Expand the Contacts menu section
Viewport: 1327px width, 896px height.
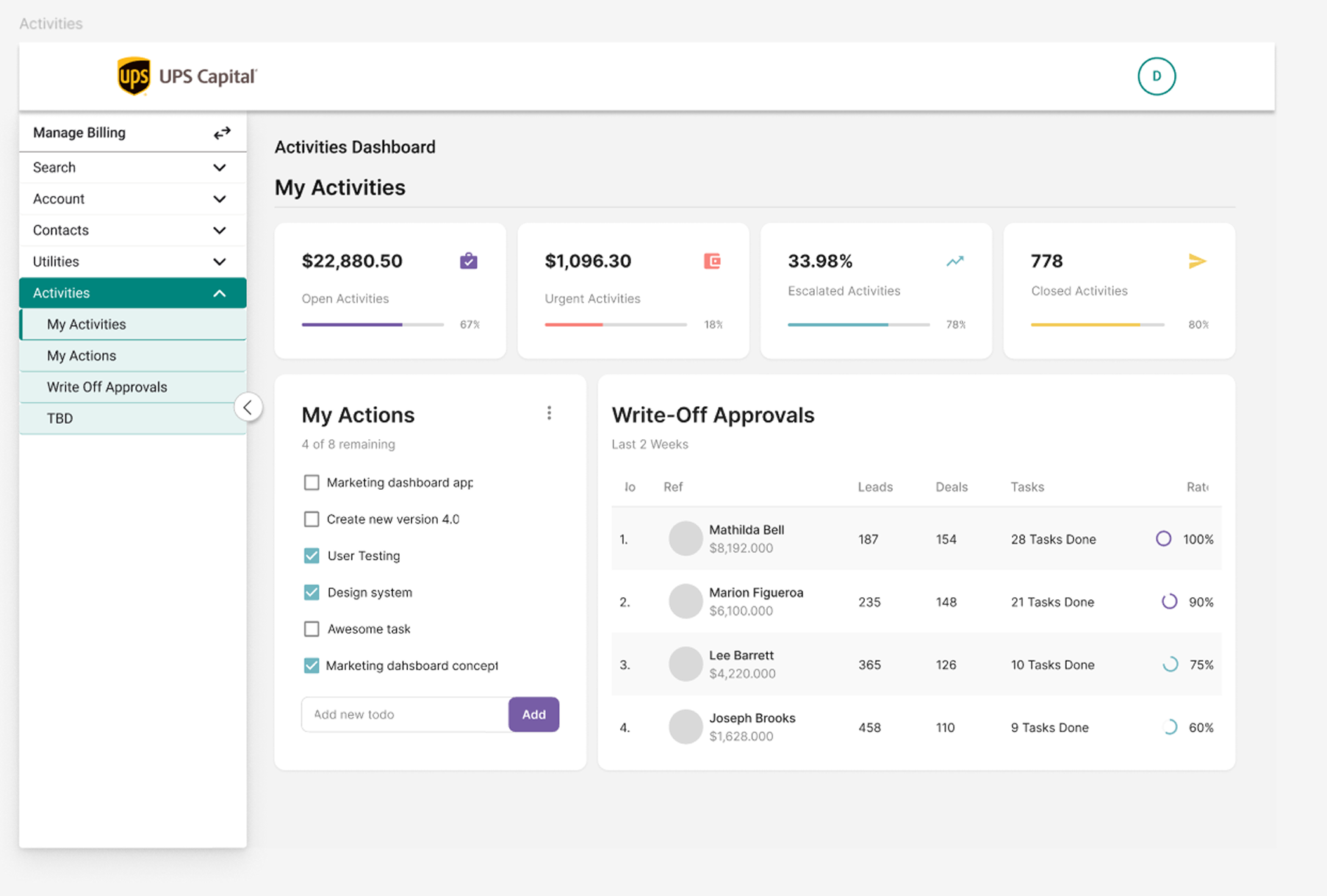click(x=132, y=231)
